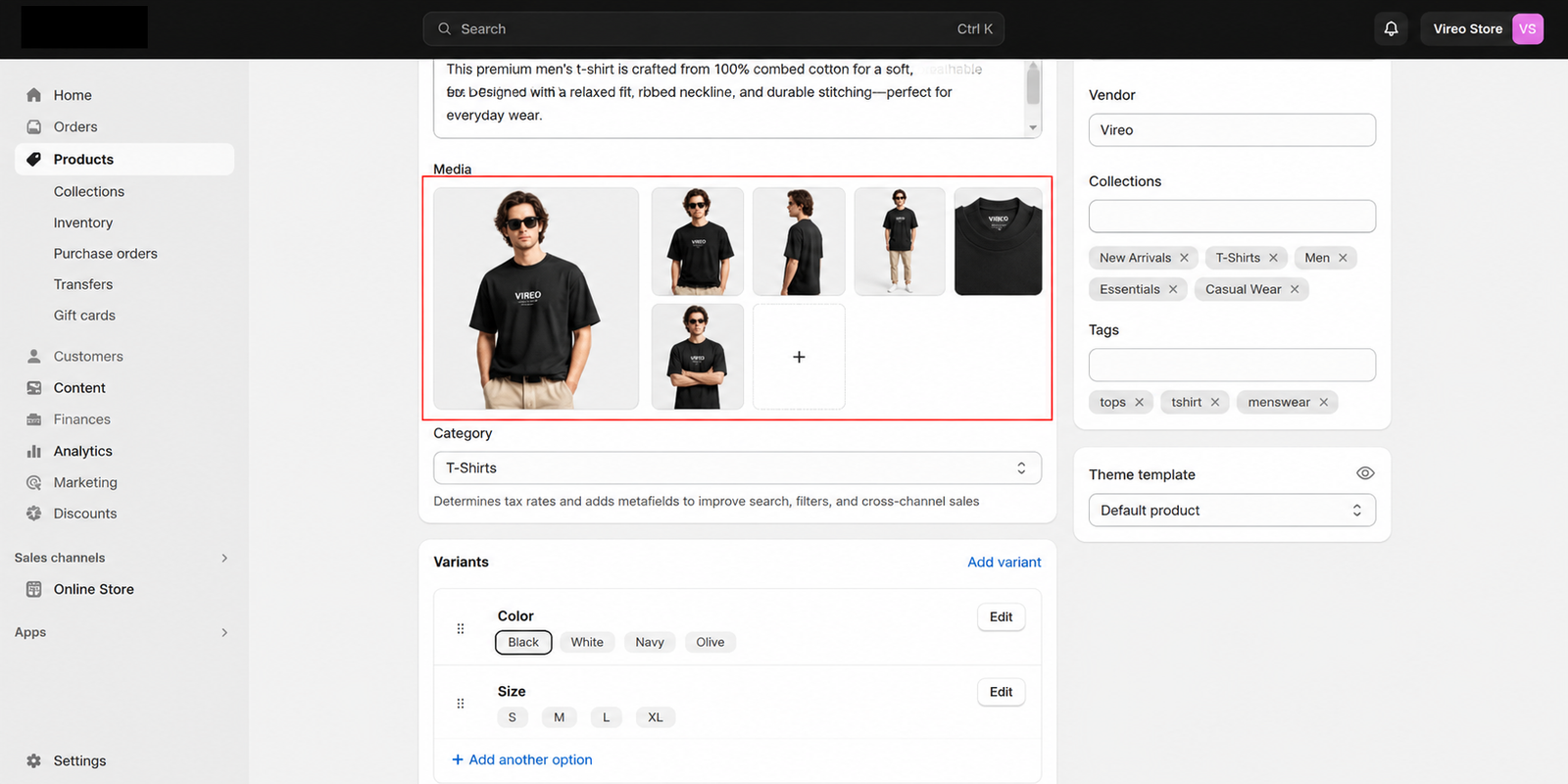1568x784 pixels.
Task: Select the White color variant
Action: click(587, 642)
